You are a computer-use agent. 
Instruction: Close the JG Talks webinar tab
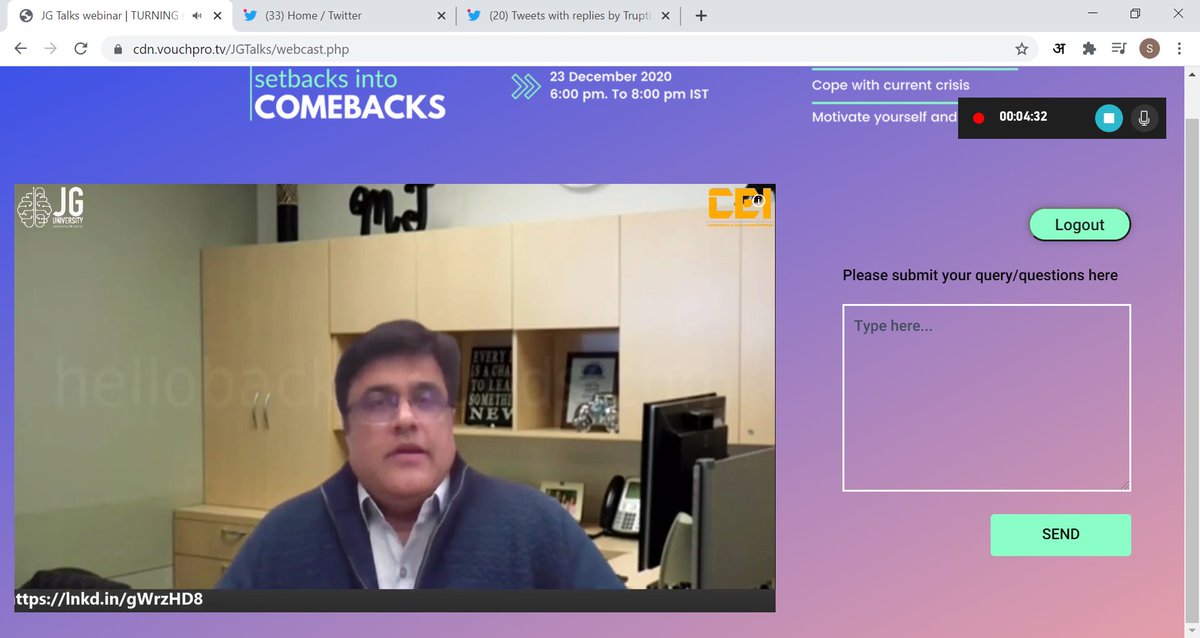[219, 16]
